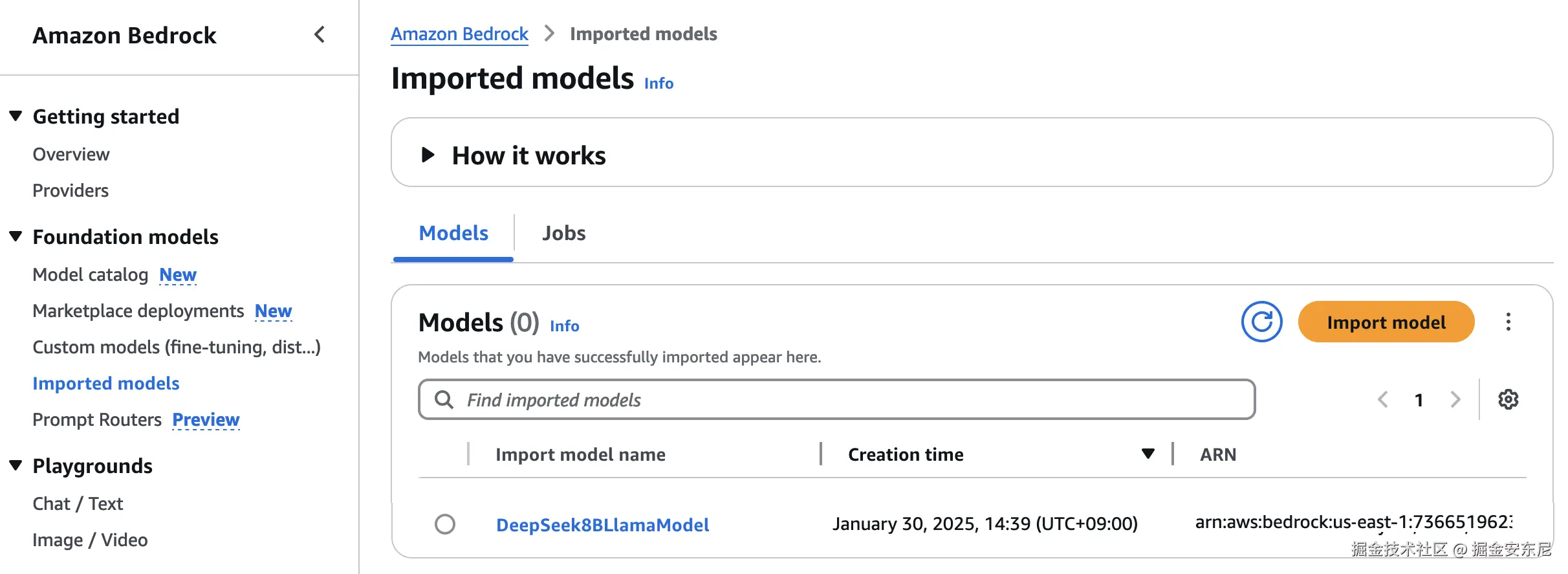Click Amazon Bedrock breadcrumb link
Image resolution: width=1568 pixels, height=574 pixels.
459,34
